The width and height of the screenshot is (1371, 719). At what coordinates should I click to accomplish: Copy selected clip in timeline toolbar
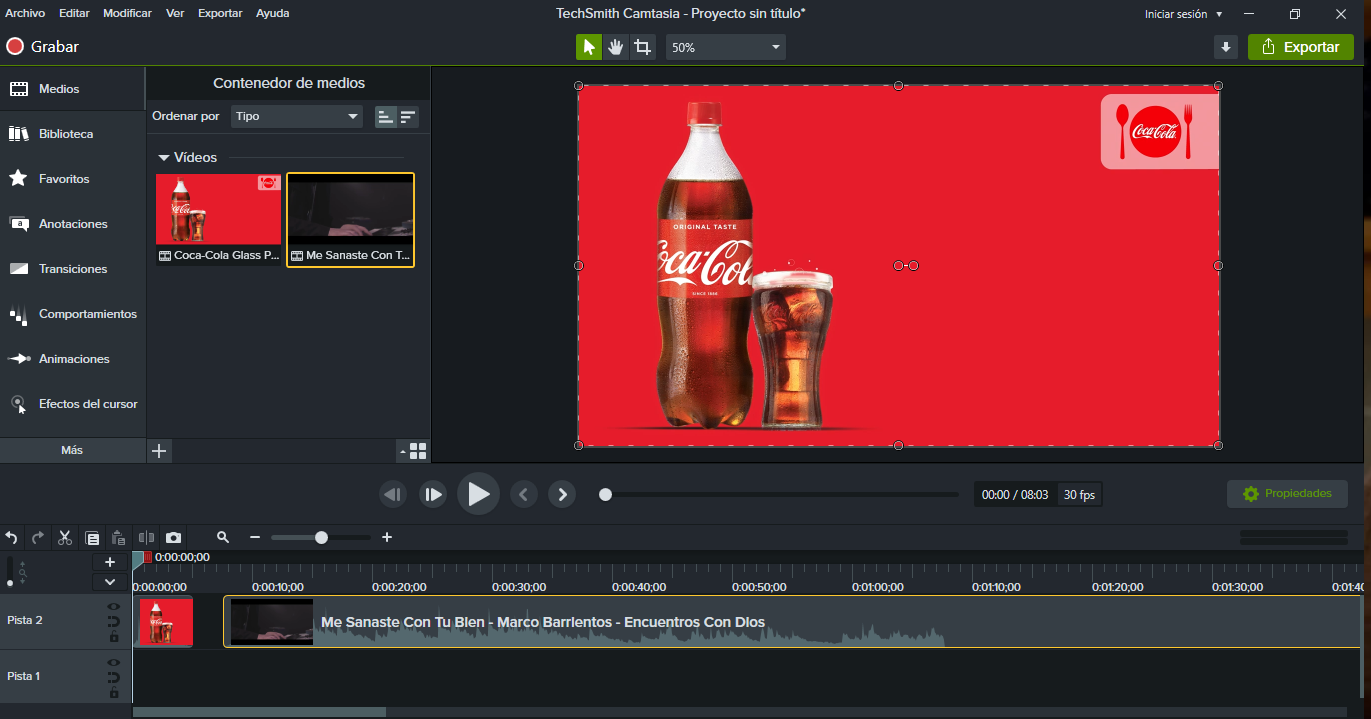(92, 538)
